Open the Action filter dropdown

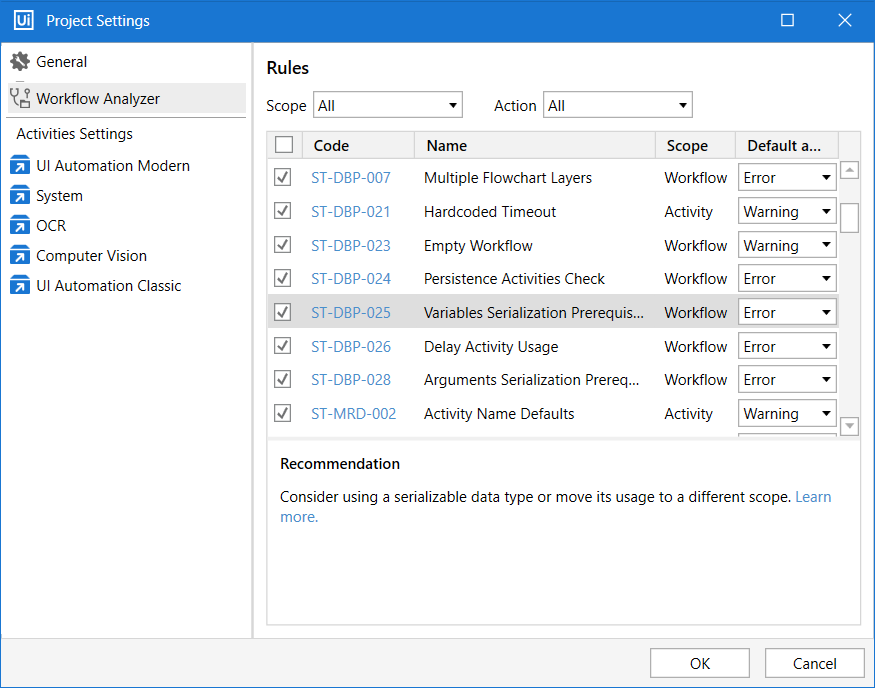tap(617, 105)
